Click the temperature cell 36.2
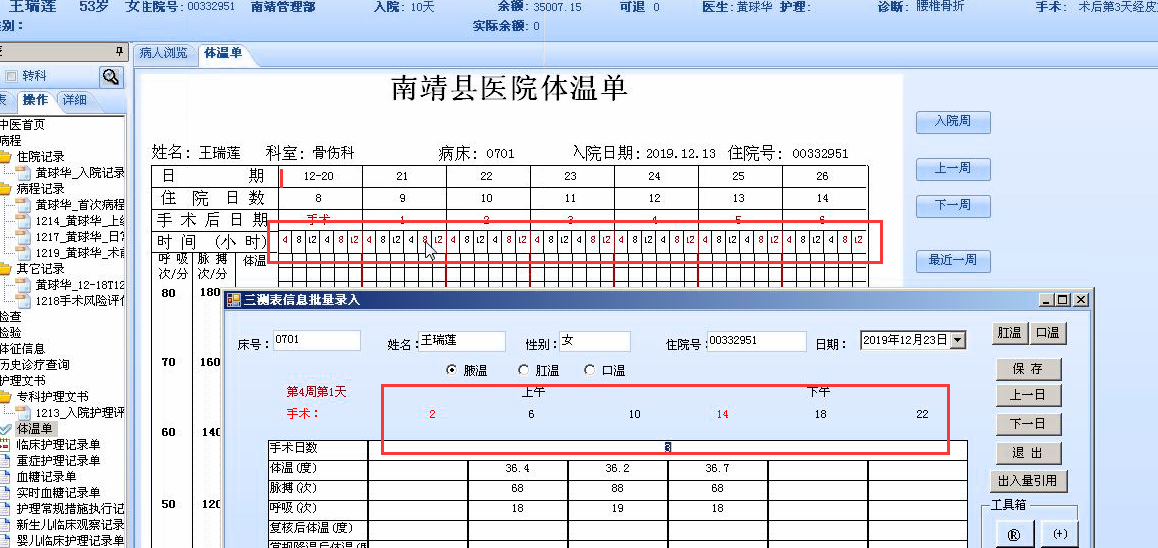The height and width of the screenshot is (548, 1158). (x=617, y=469)
